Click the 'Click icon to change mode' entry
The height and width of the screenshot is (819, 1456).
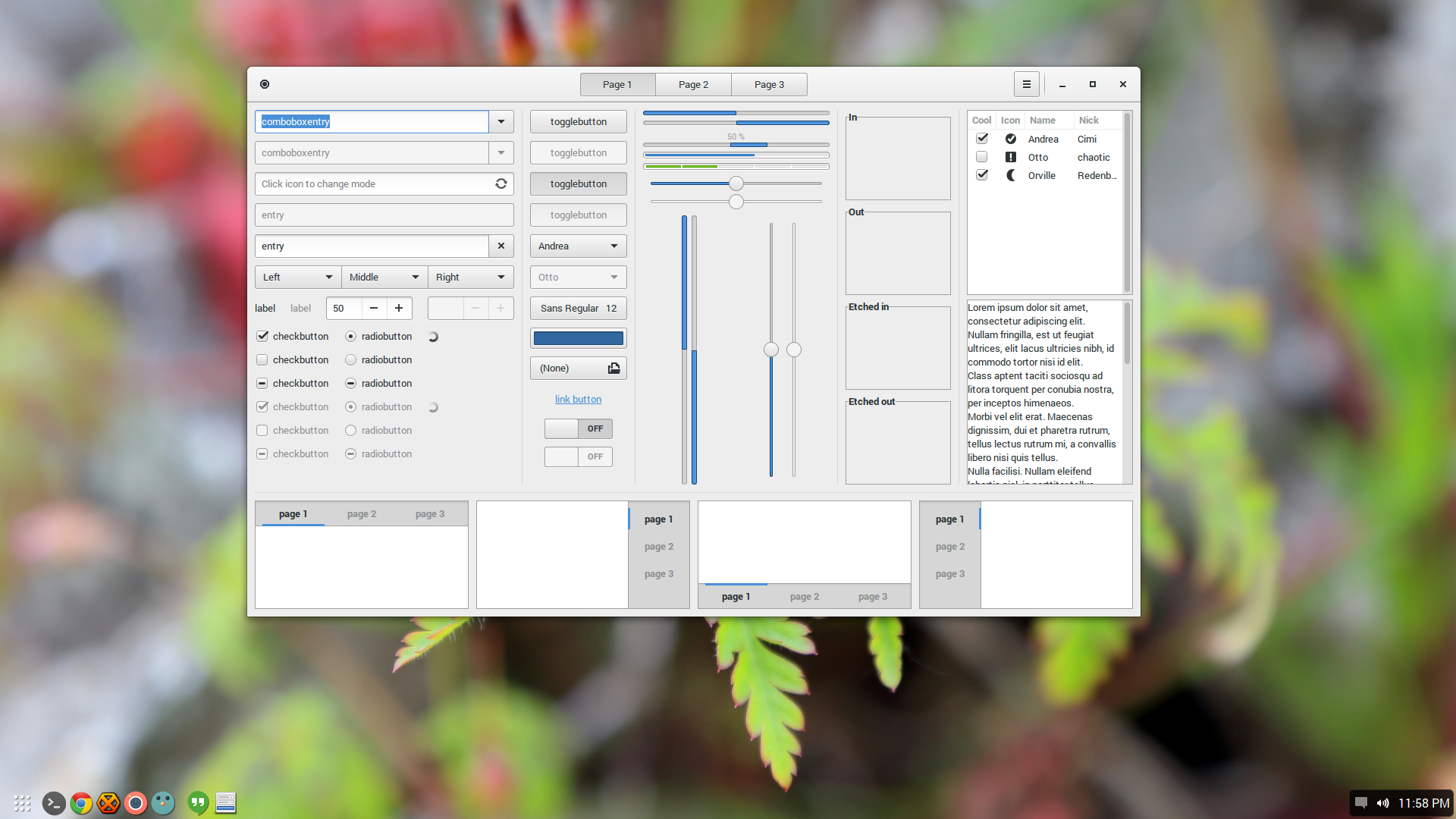coord(384,184)
